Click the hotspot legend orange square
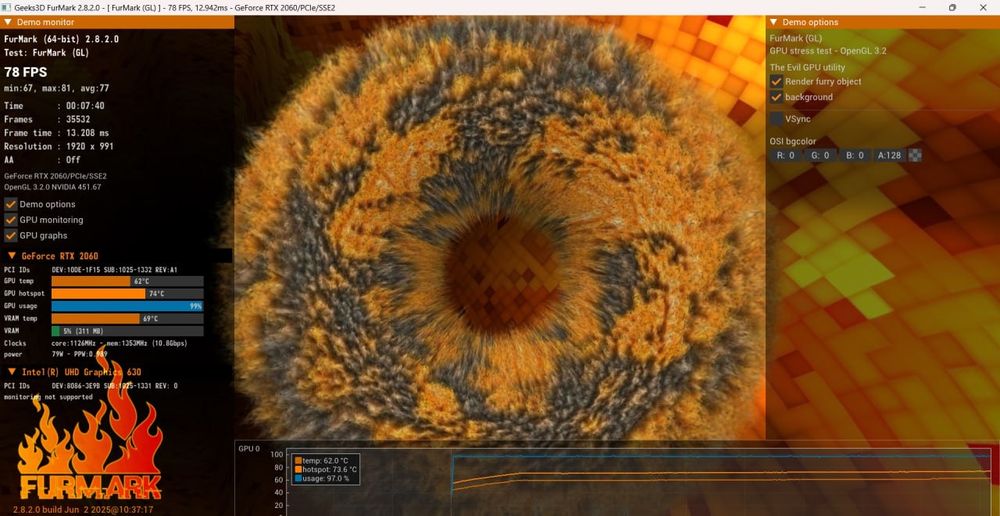Screen dimensions: 1000x516 click(x=298, y=469)
